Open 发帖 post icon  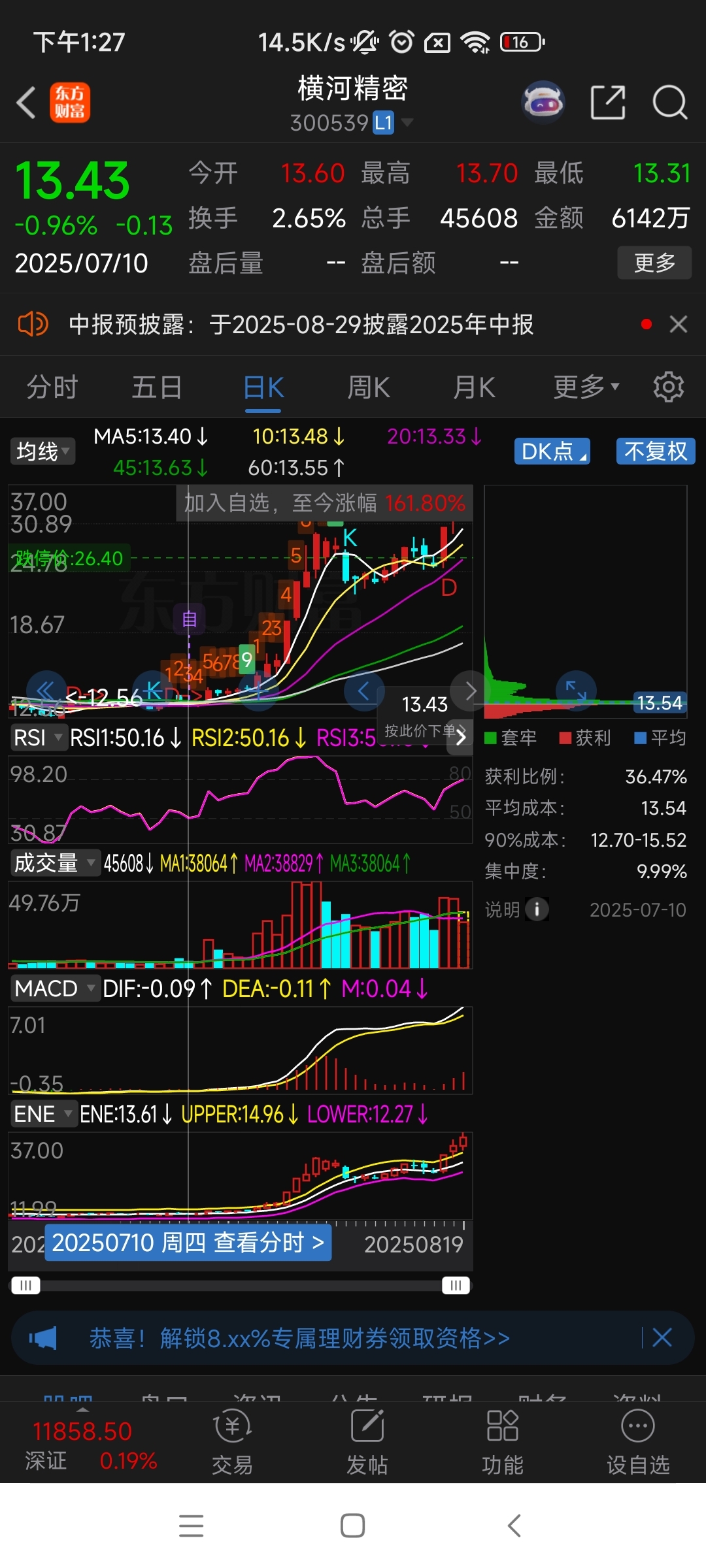coord(367,1442)
